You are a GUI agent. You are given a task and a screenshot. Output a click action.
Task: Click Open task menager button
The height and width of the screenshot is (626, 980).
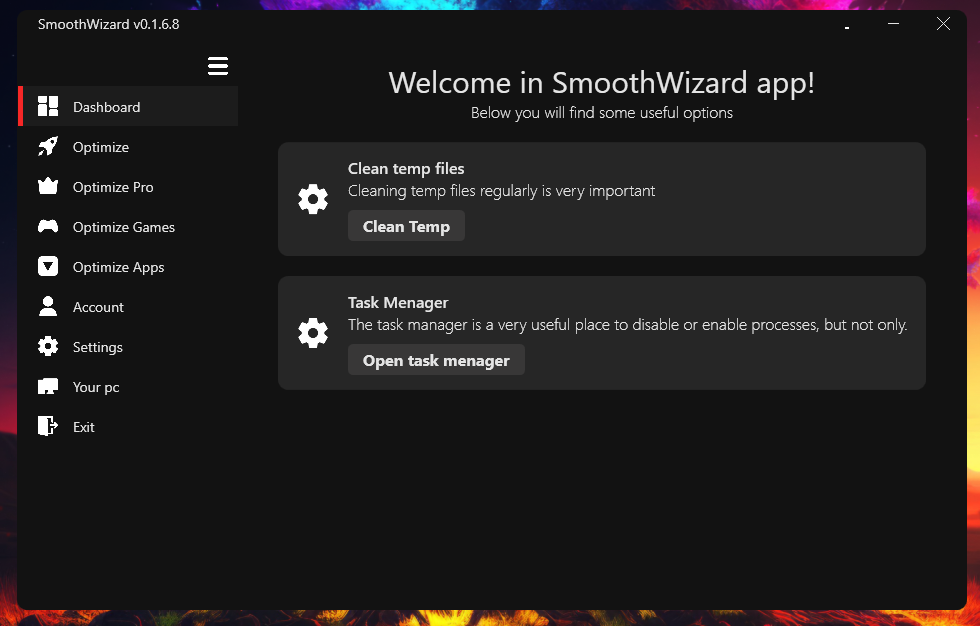[436, 359]
